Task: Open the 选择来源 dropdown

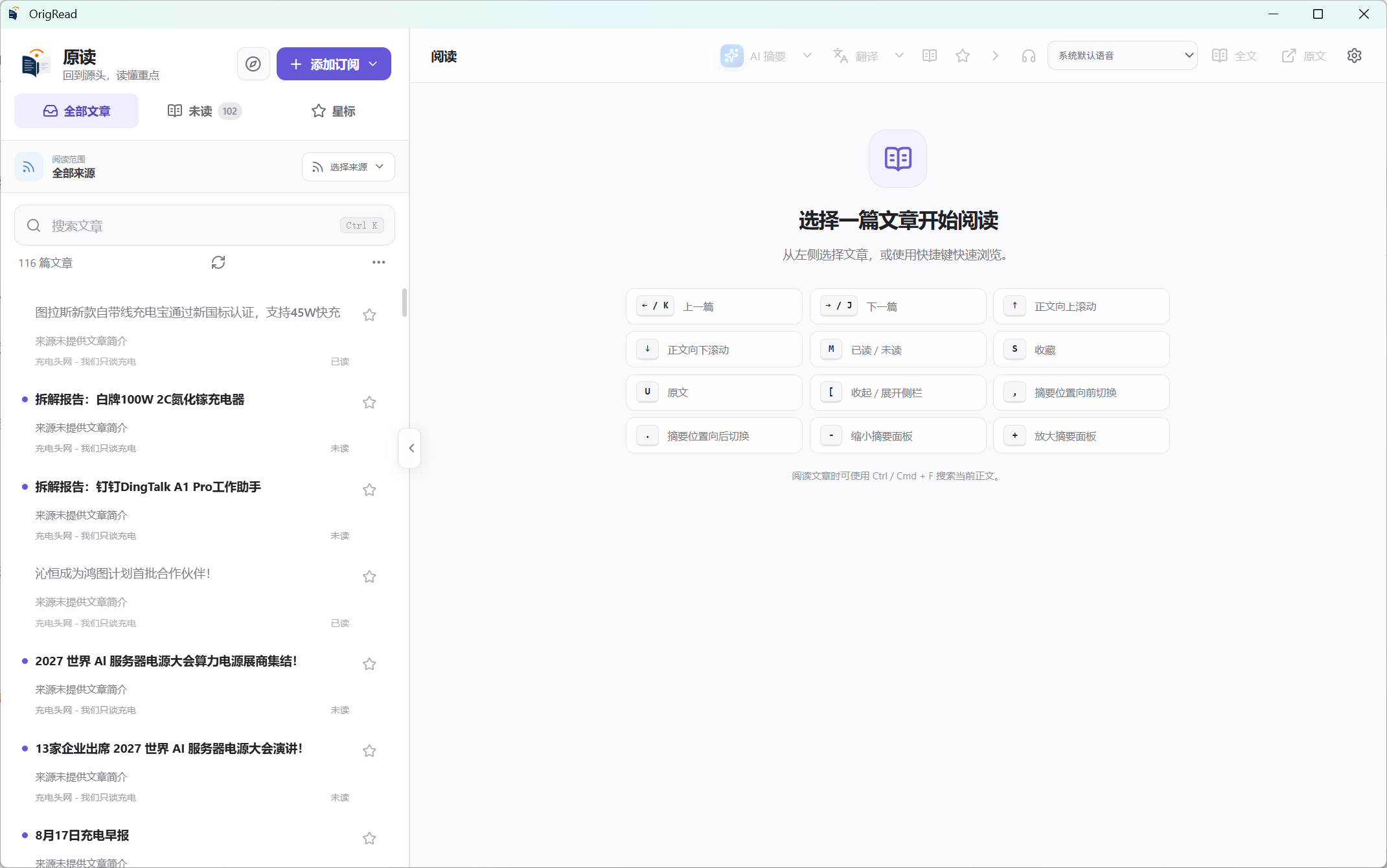Action: click(x=349, y=167)
